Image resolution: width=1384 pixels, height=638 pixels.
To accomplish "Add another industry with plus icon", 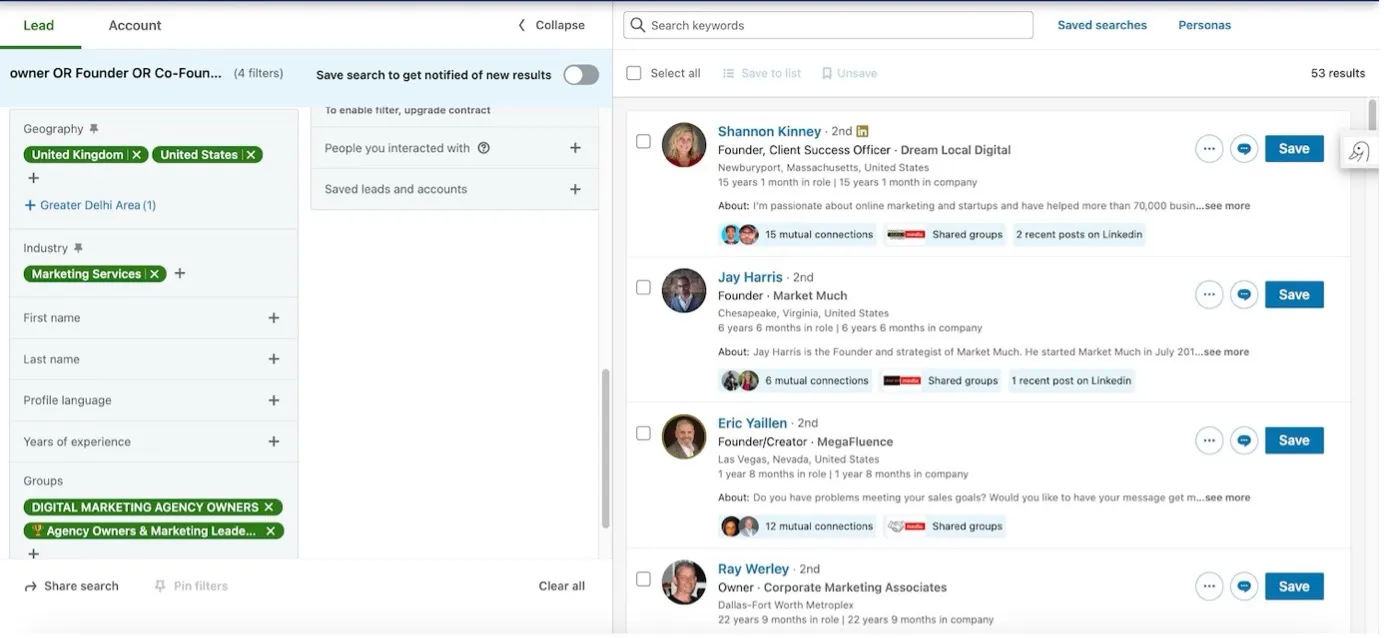I will [180, 273].
